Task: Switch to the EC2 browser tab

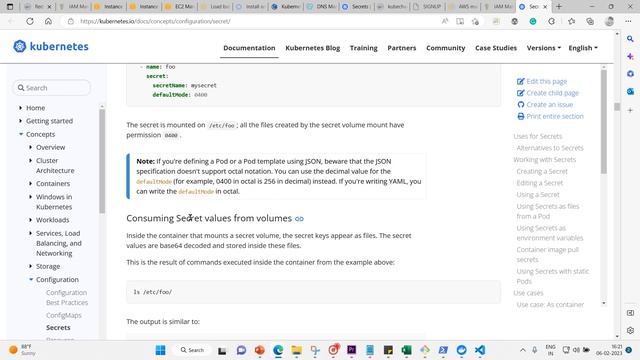Action: [180, 7]
